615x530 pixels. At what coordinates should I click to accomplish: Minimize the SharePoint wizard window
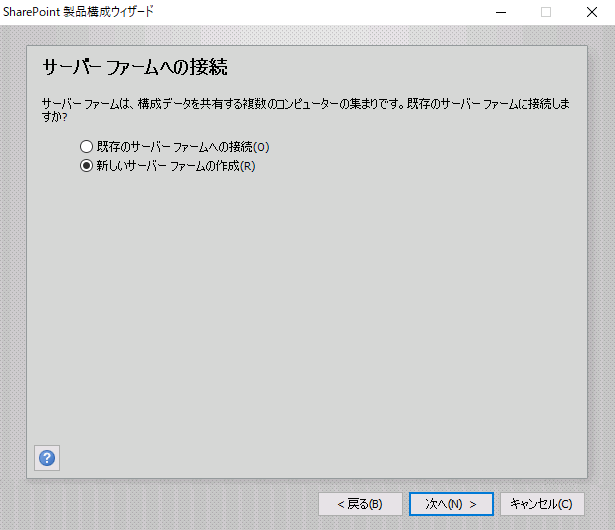tap(501, 12)
